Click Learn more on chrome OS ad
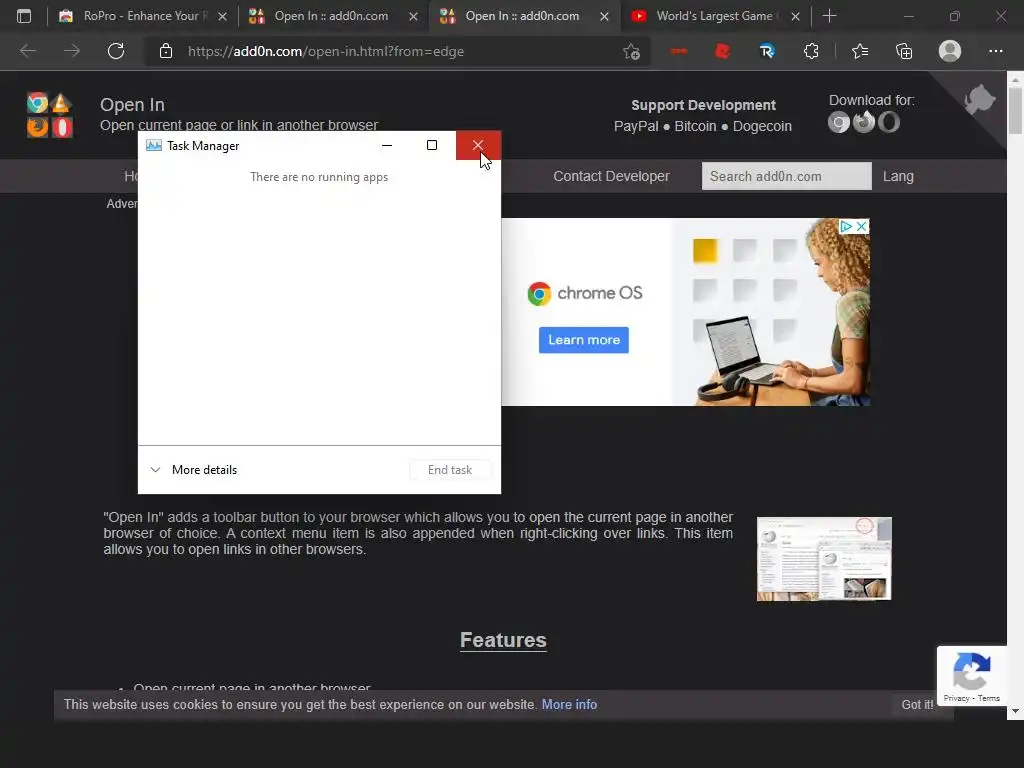The width and height of the screenshot is (1024, 768). (x=584, y=340)
